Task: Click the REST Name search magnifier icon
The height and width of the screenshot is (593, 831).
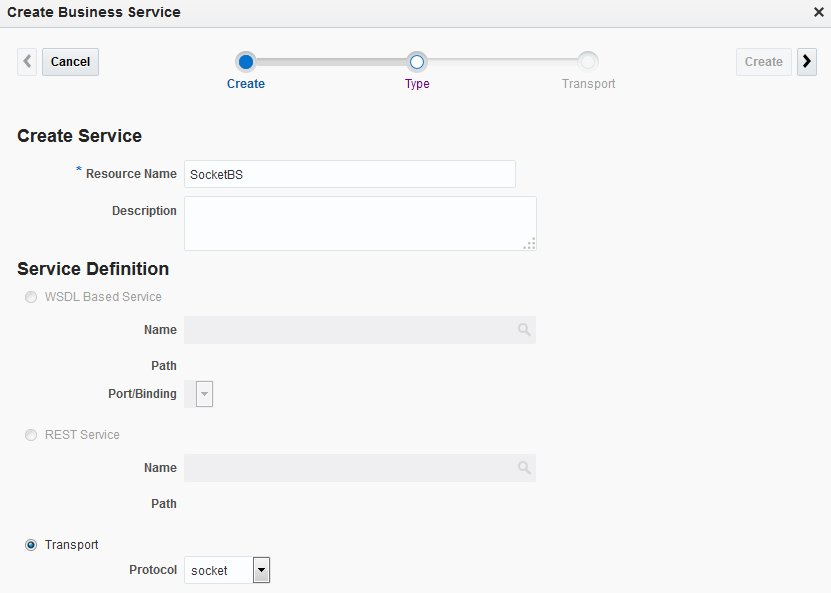Action: 524,468
